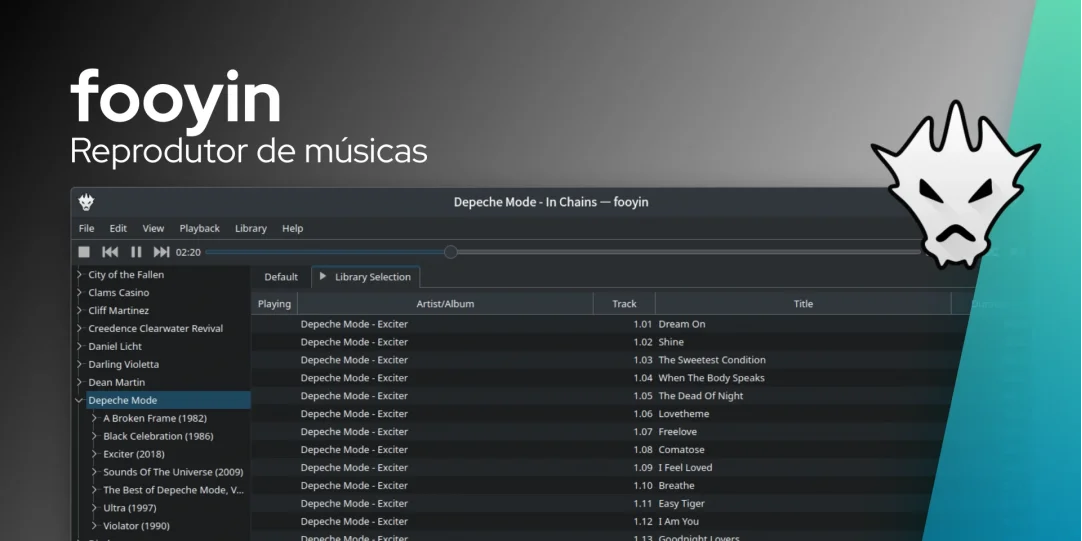Expand A Broken Frame (1982) album
This screenshot has height=541, width=1082.
95,418
